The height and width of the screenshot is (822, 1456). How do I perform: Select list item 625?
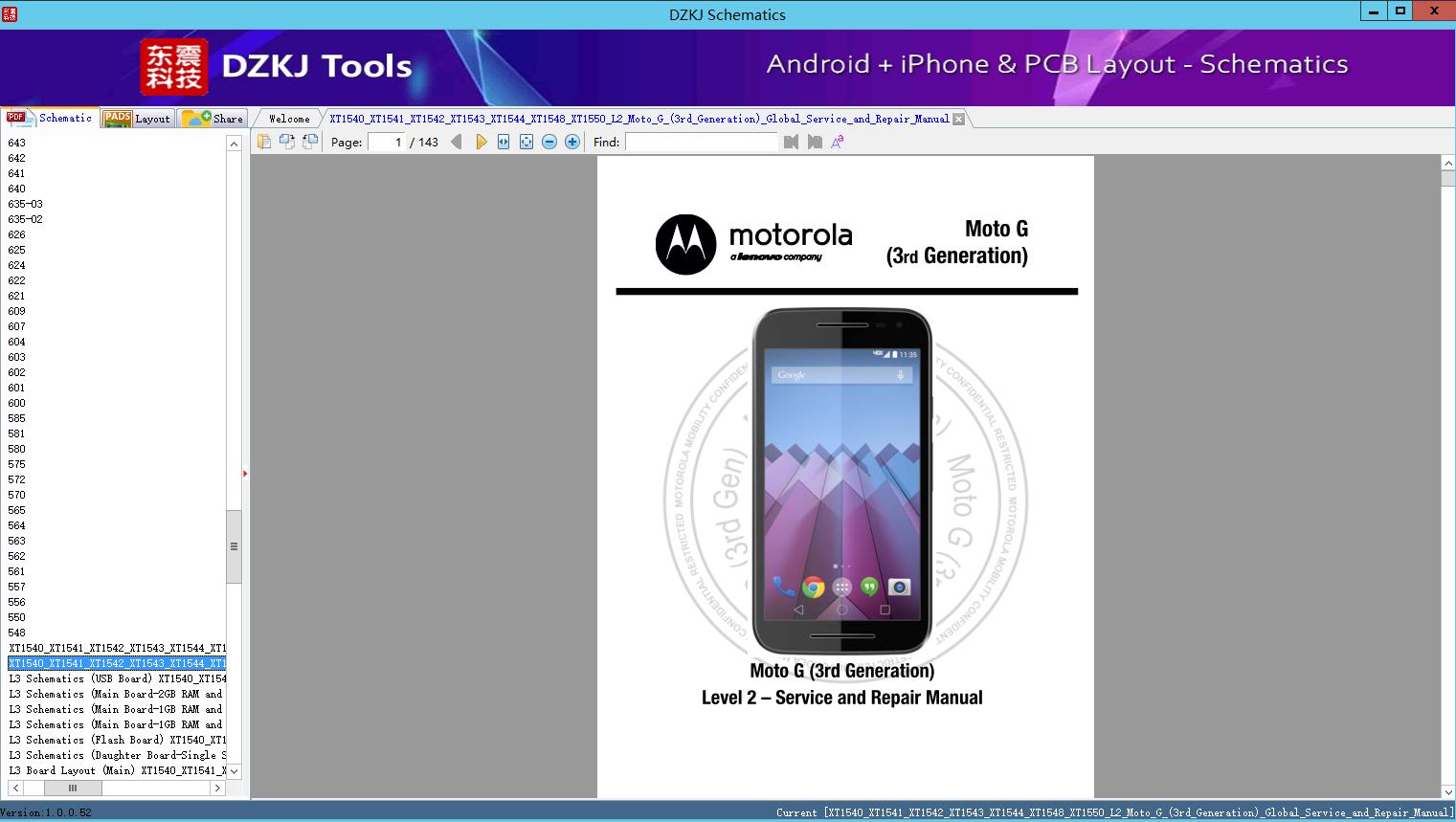click(x=17, y=250)
